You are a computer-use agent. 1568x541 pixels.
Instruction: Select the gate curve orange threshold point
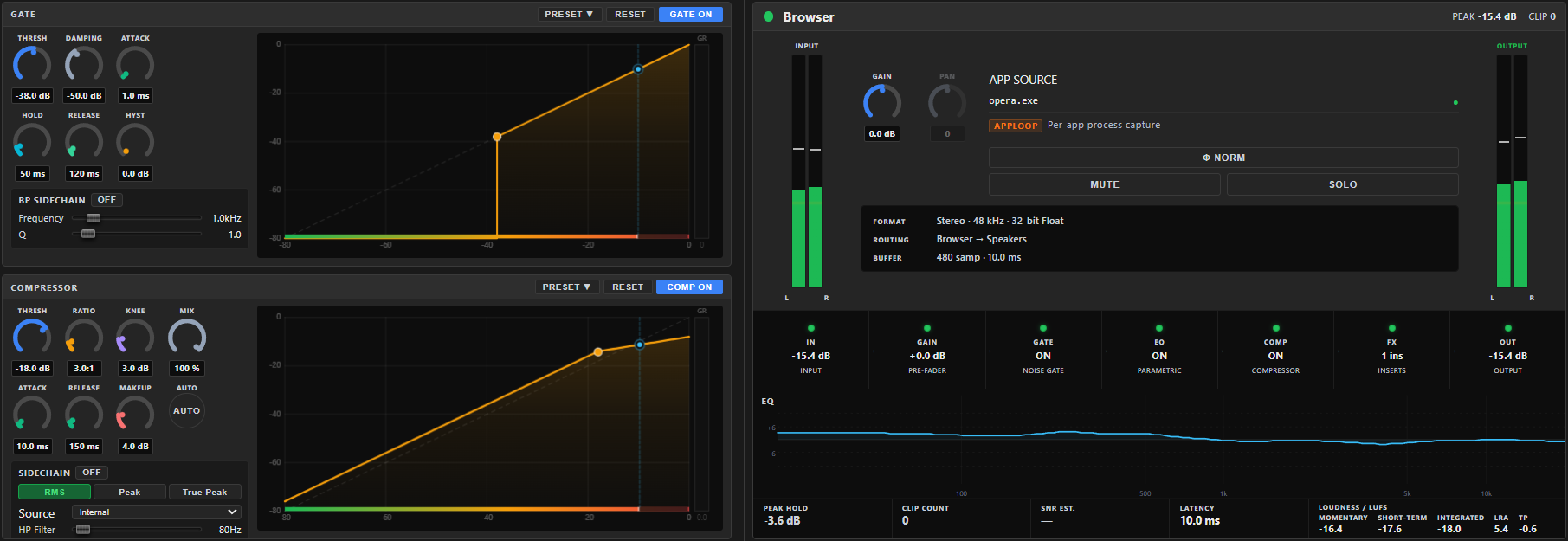pos(497,137)
